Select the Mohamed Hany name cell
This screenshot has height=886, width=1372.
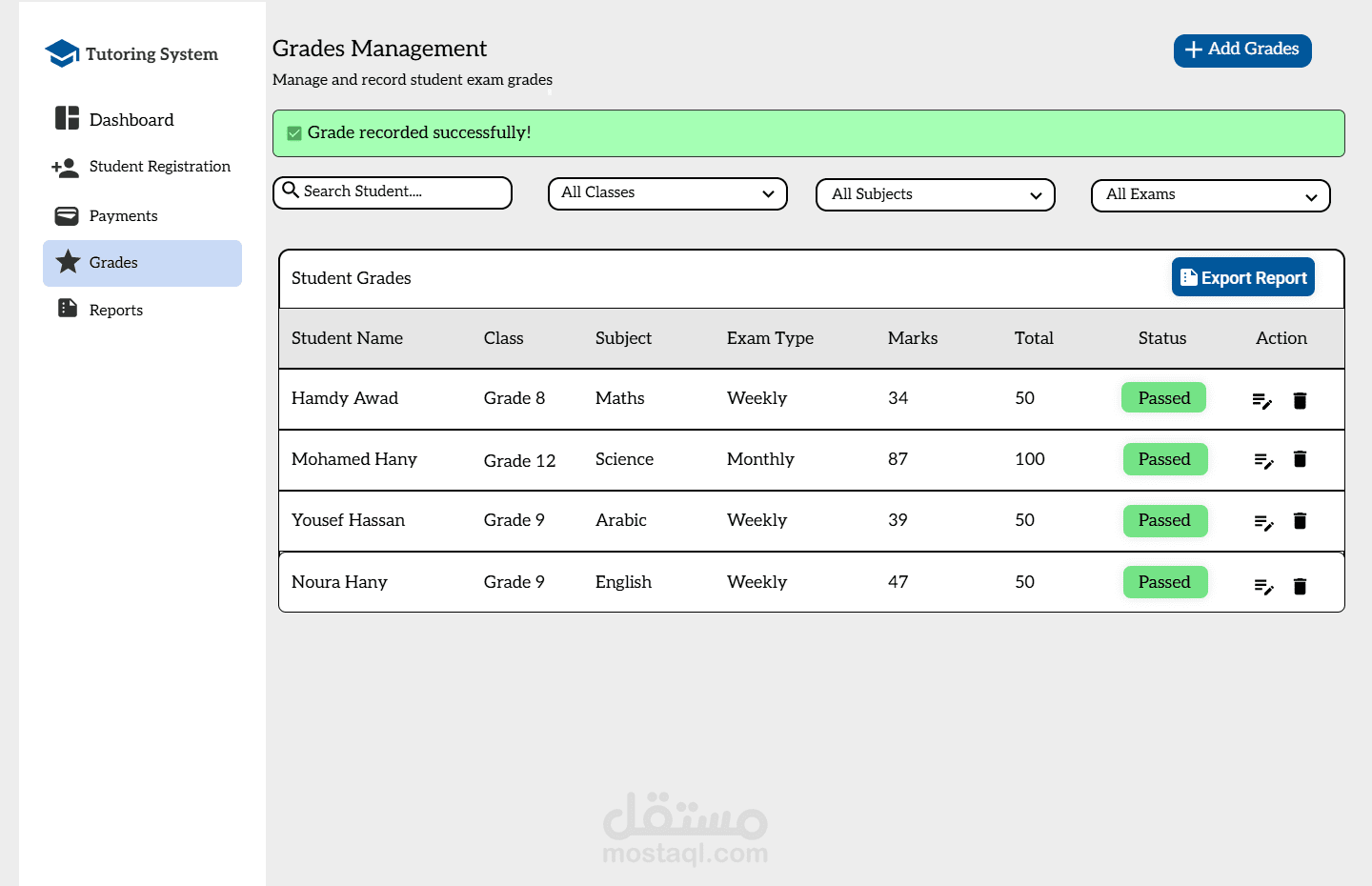point(354,459)
